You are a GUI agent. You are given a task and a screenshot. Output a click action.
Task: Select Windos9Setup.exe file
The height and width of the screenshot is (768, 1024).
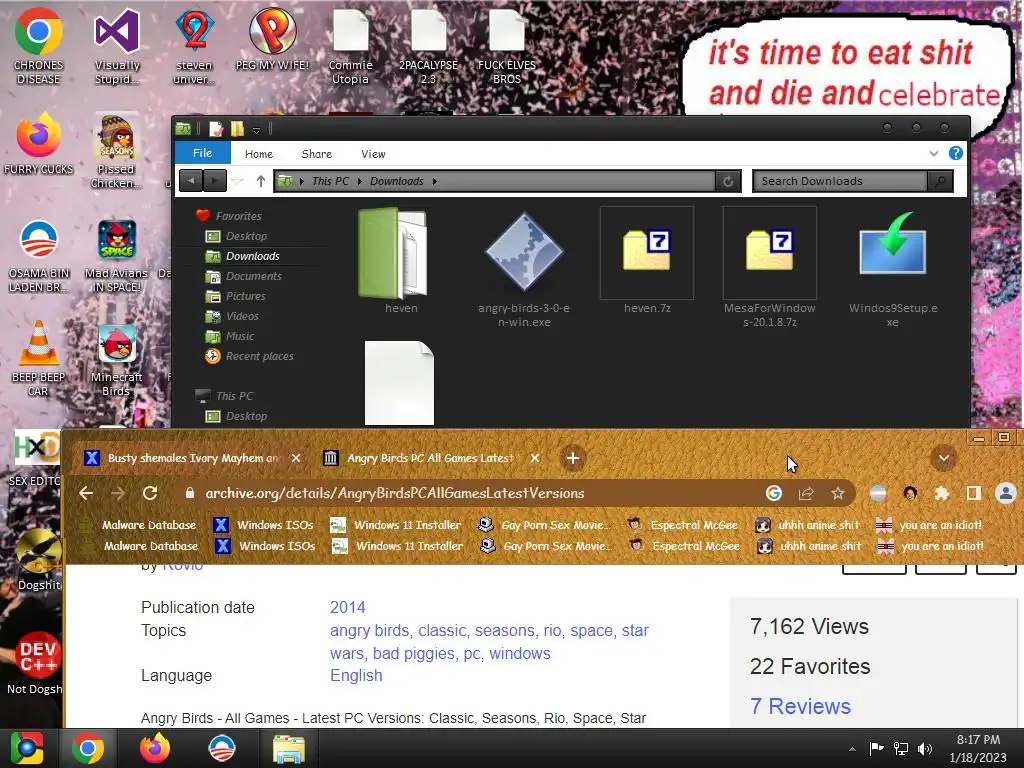[x=893, y=269]
